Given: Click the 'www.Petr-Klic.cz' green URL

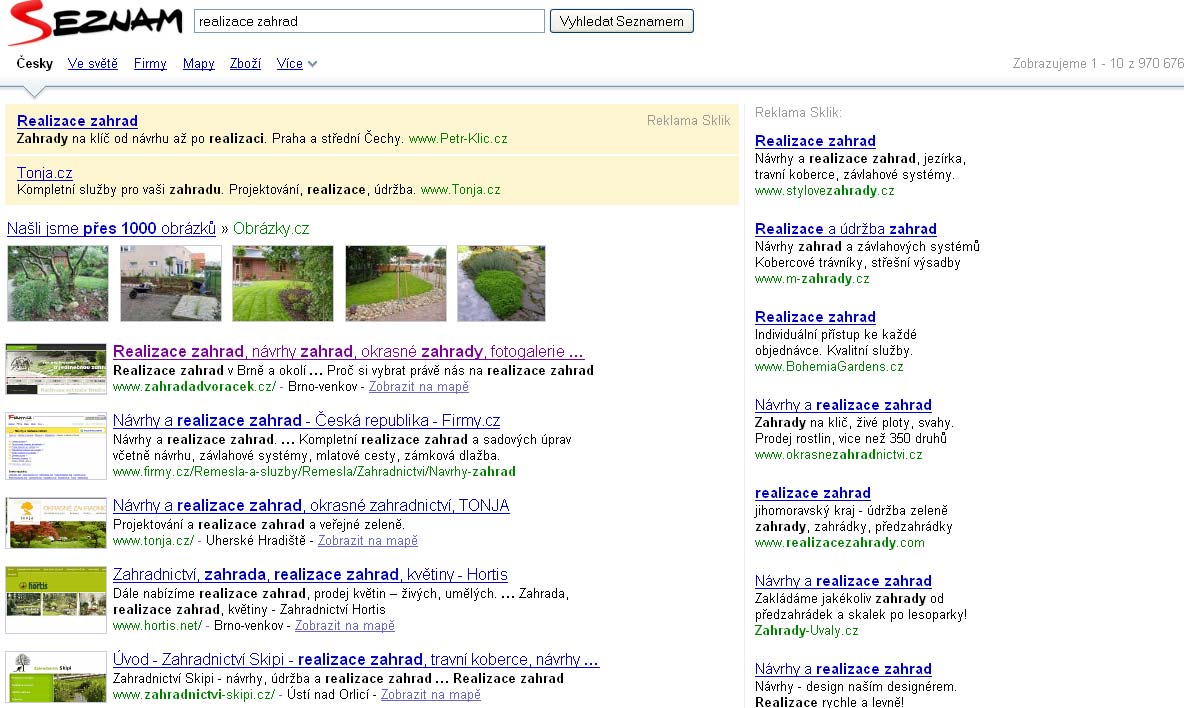Looking at the screenshot, I should (458, 139).
